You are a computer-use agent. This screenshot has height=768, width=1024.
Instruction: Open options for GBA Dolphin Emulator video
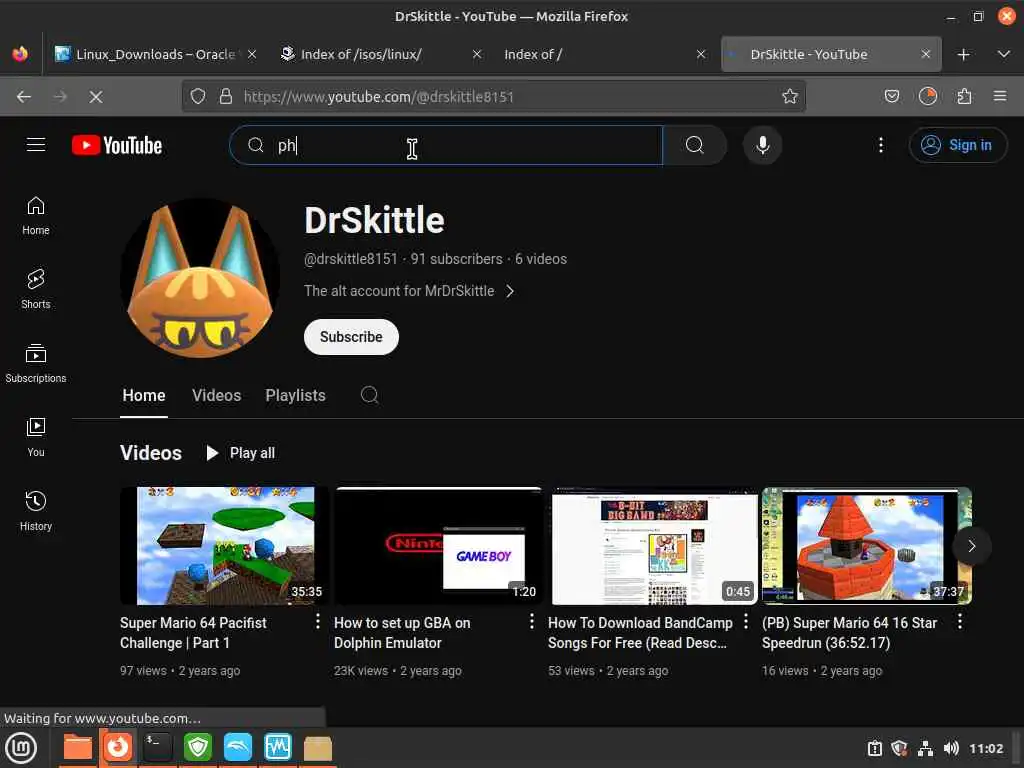point(532,622)
